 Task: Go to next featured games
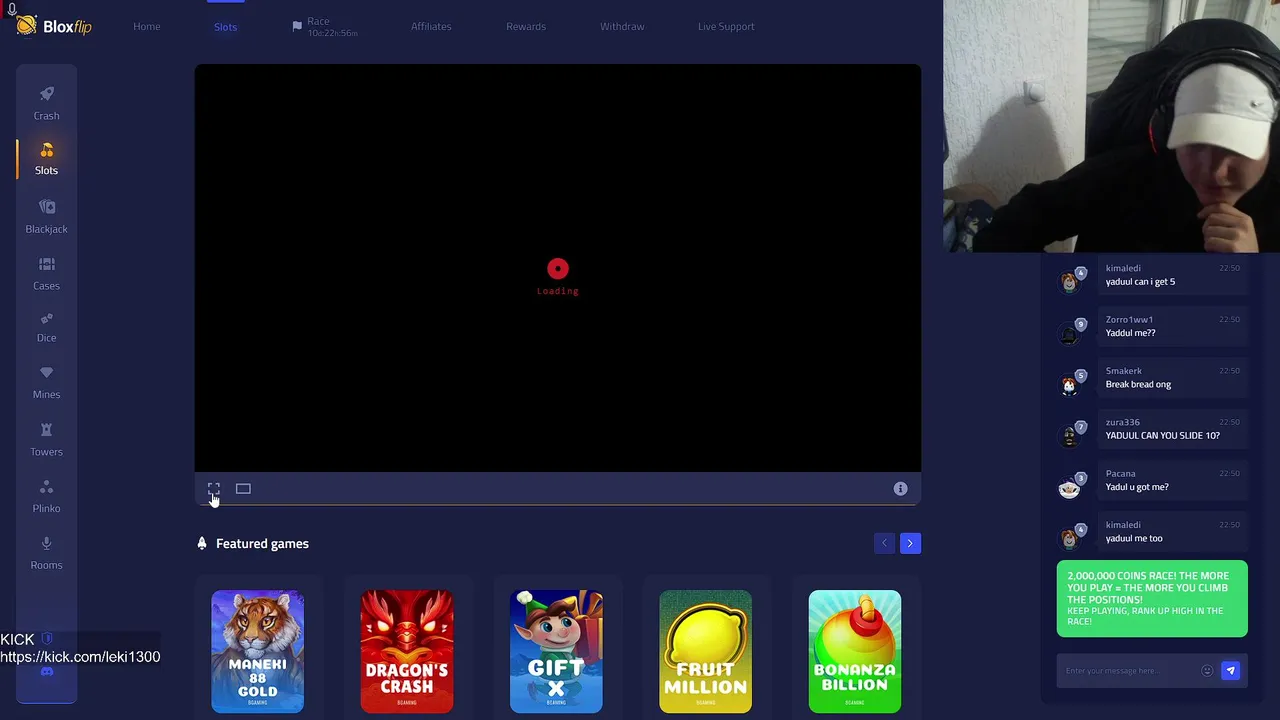coord(910,543)
